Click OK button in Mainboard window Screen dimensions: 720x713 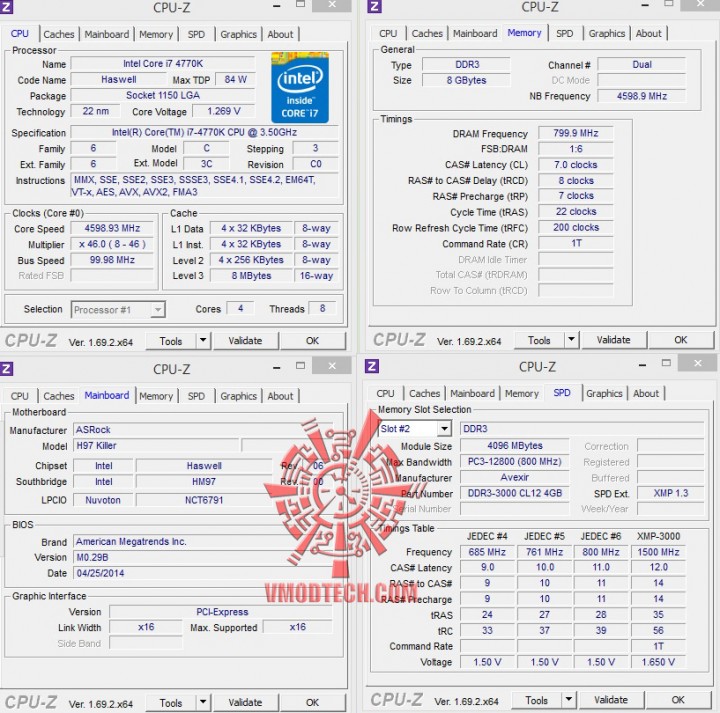click(312, 702)
